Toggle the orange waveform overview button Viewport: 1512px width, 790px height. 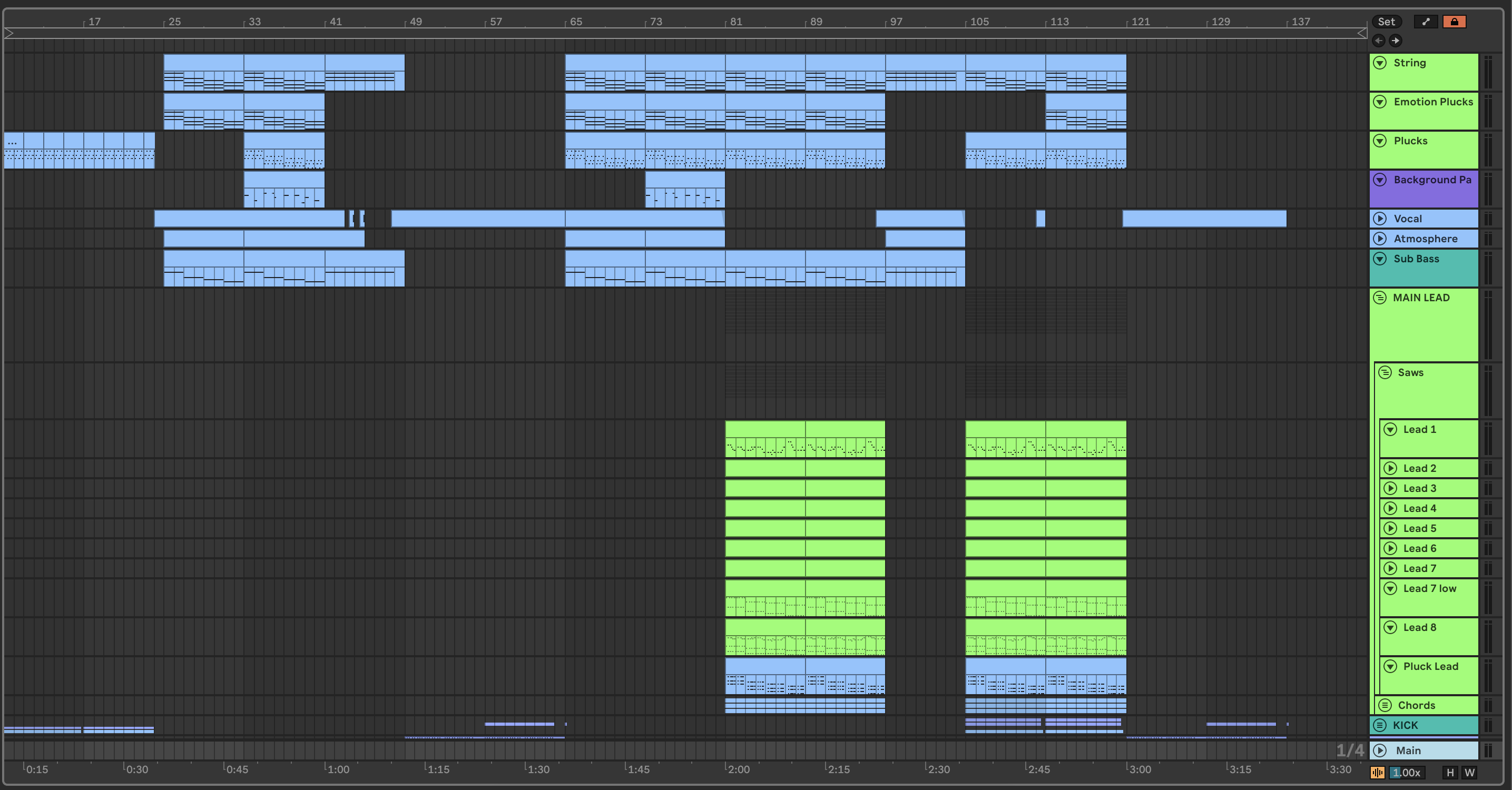pos(1377,773)
